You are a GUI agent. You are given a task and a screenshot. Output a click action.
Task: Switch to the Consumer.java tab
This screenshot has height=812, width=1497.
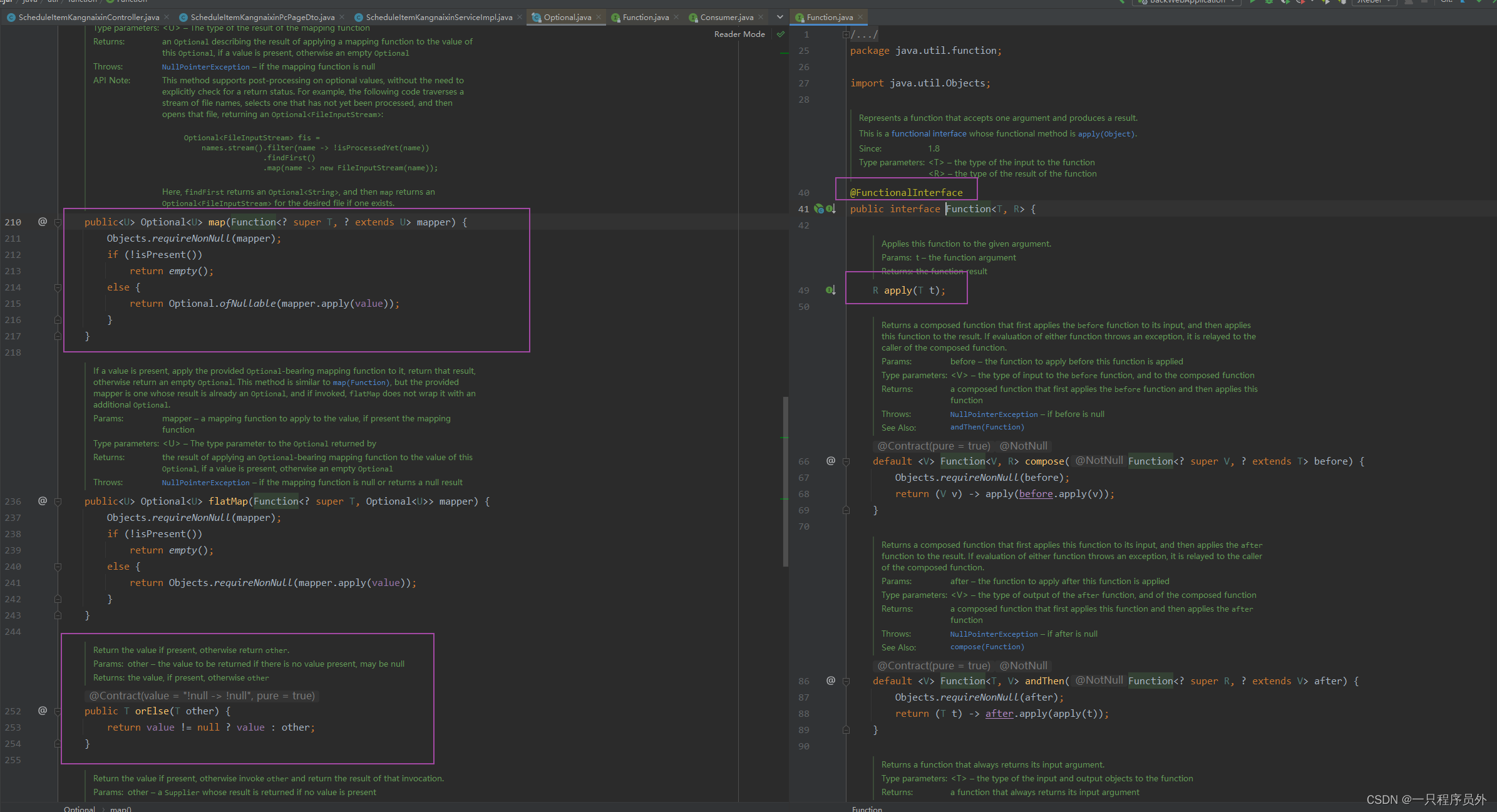pyautogui.click(x=726, y=17)
